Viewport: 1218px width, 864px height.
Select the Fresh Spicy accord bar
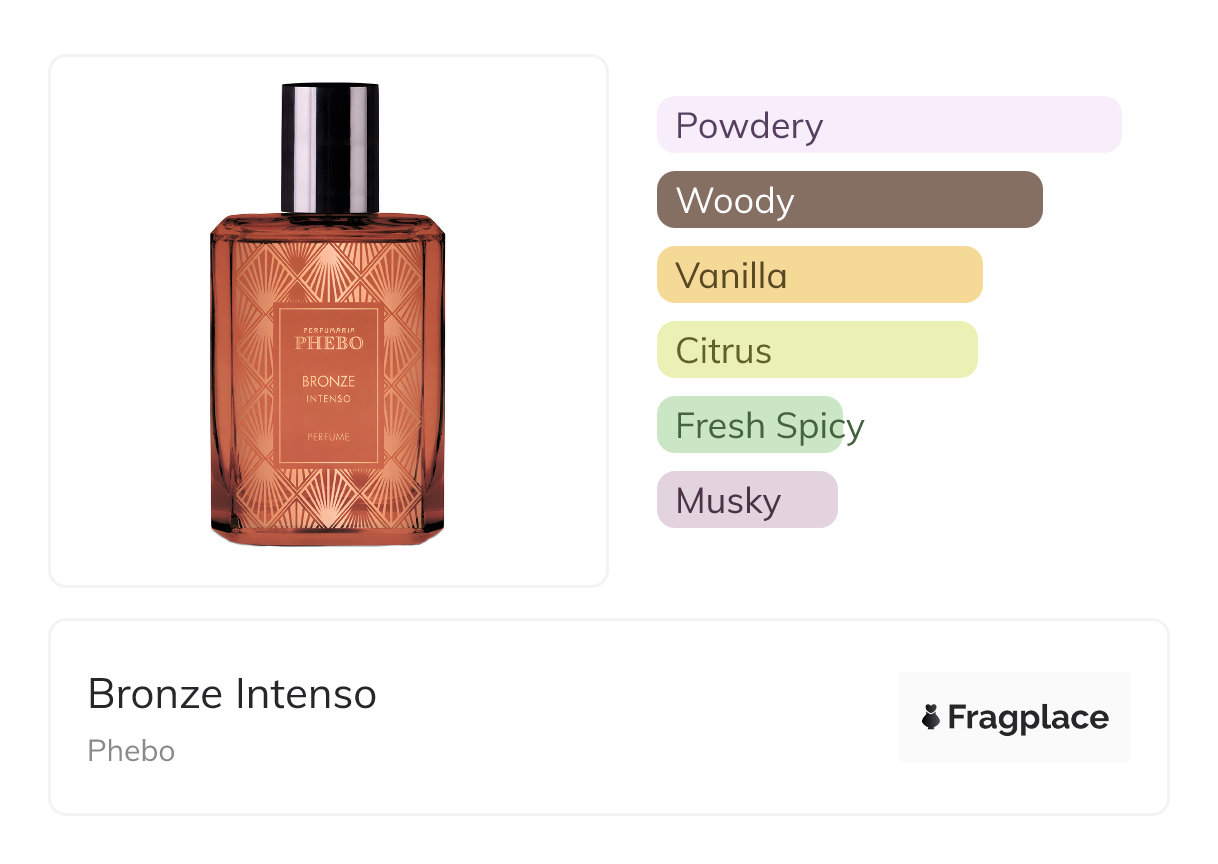[751, 425]
